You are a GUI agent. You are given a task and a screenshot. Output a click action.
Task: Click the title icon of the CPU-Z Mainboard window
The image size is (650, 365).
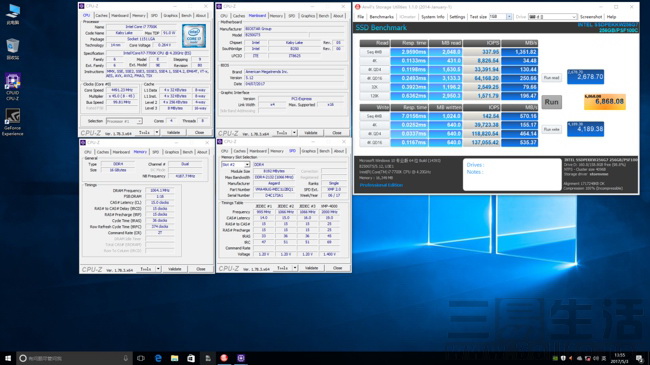pos(219,6)
